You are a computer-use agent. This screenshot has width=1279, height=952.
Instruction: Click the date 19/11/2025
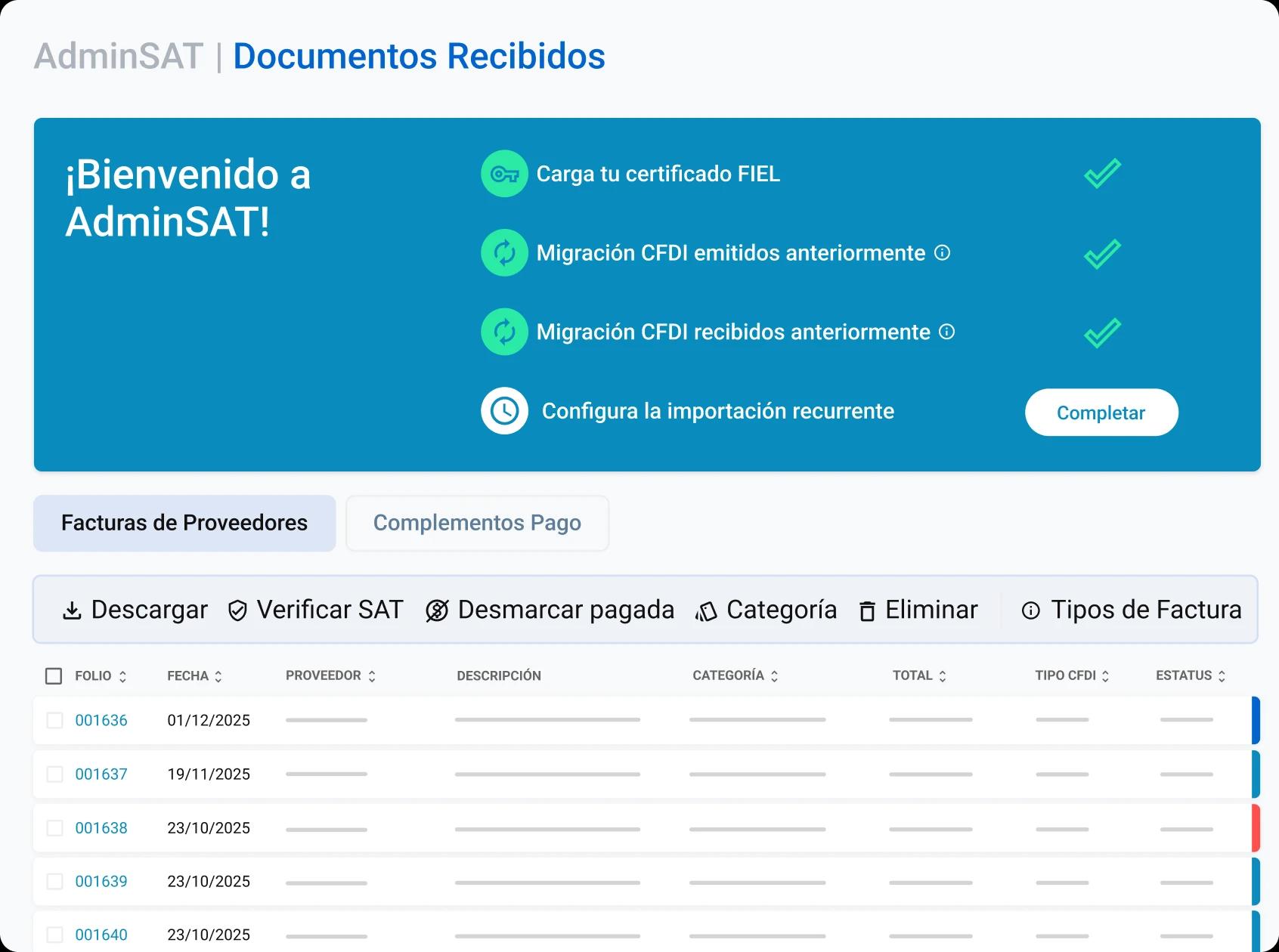point(209,774)
